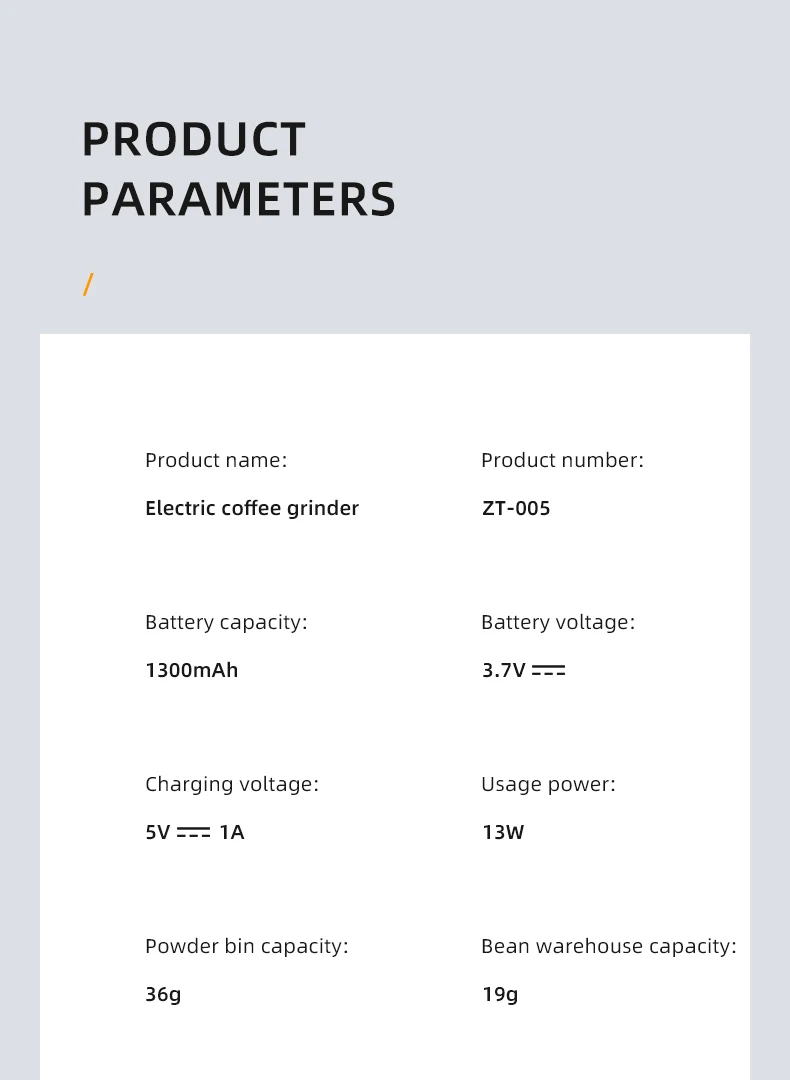The image size is (790, 1080).
Task: Click the 19g capacity value
Action: click(x=500, y=995)
